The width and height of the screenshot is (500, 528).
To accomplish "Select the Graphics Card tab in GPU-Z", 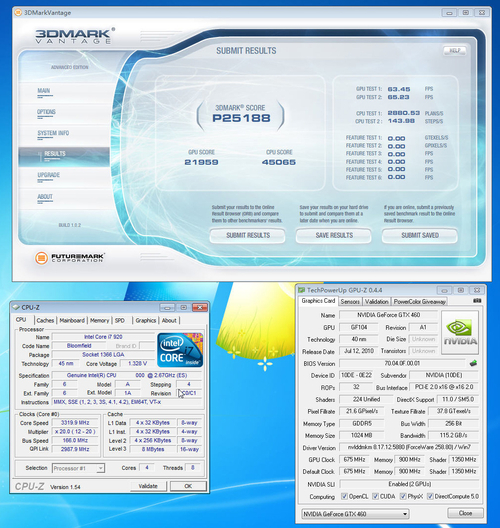I will click(x=318, y=301).
